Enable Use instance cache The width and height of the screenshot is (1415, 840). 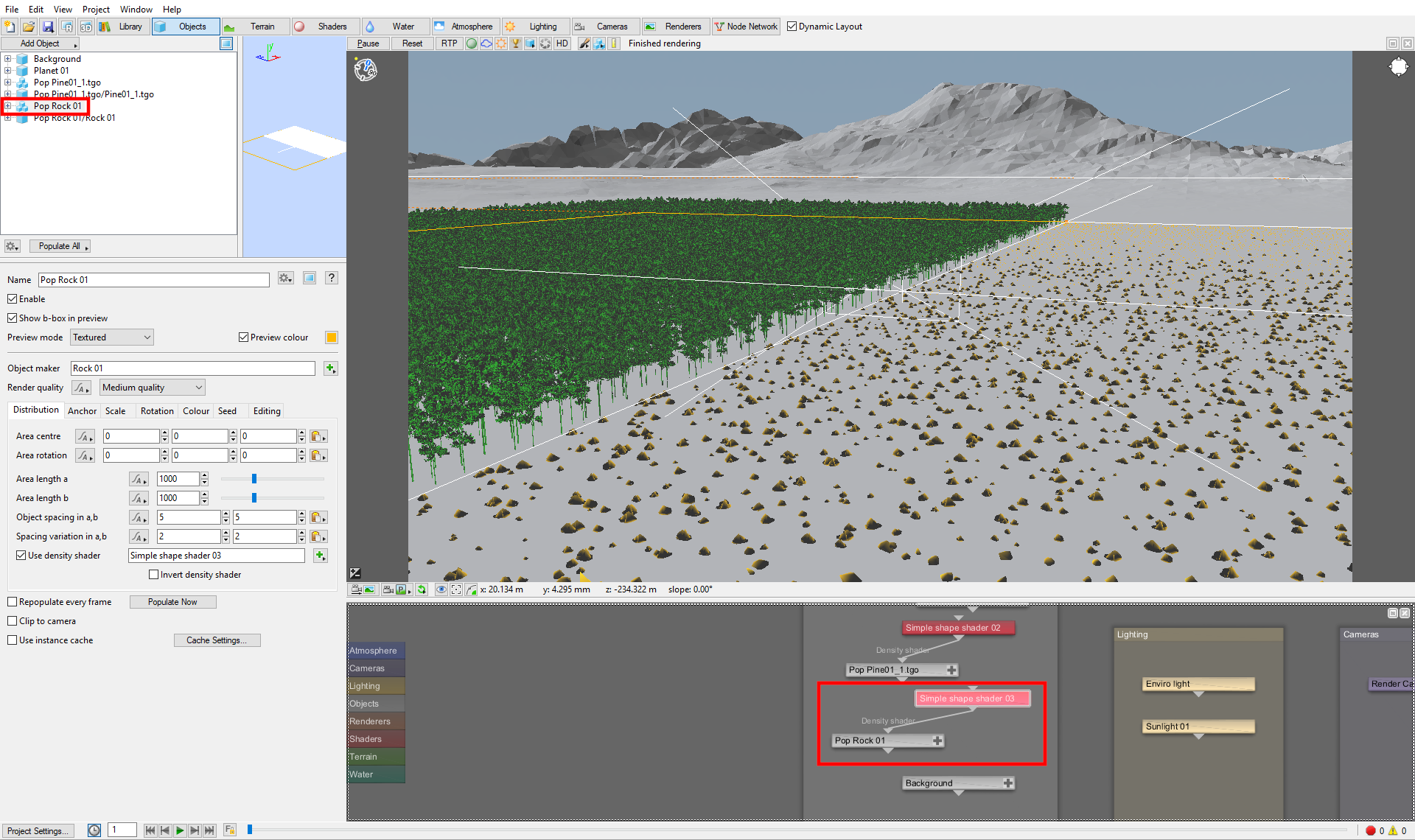pyautogui.click(x=12, y=640)
